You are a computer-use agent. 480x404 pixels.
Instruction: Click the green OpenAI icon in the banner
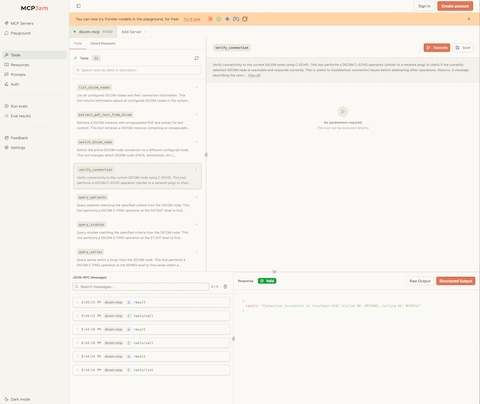(219, 19)
